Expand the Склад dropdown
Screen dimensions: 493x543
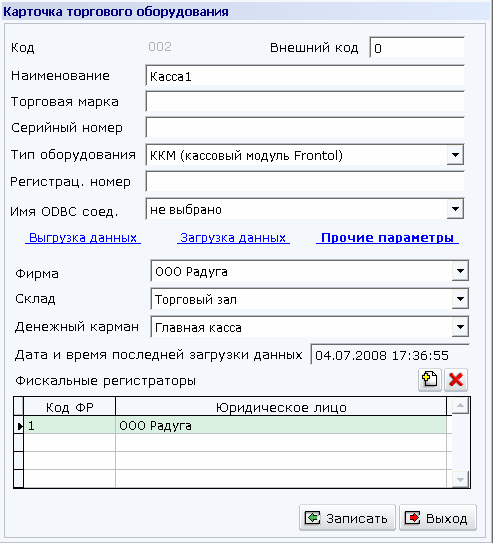[x=460, y=299]
